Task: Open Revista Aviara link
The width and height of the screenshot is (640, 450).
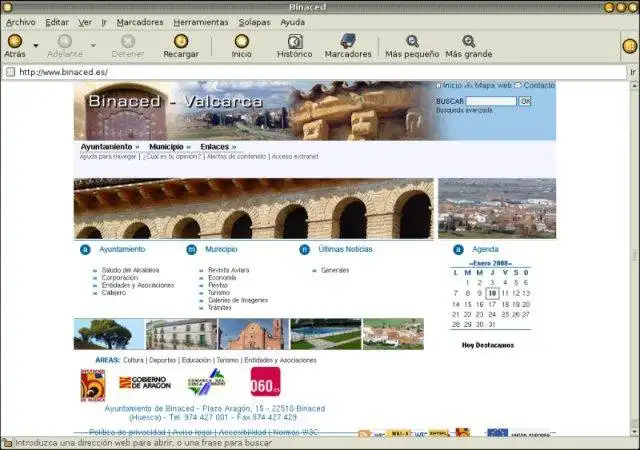Action: tap(229, 270)
